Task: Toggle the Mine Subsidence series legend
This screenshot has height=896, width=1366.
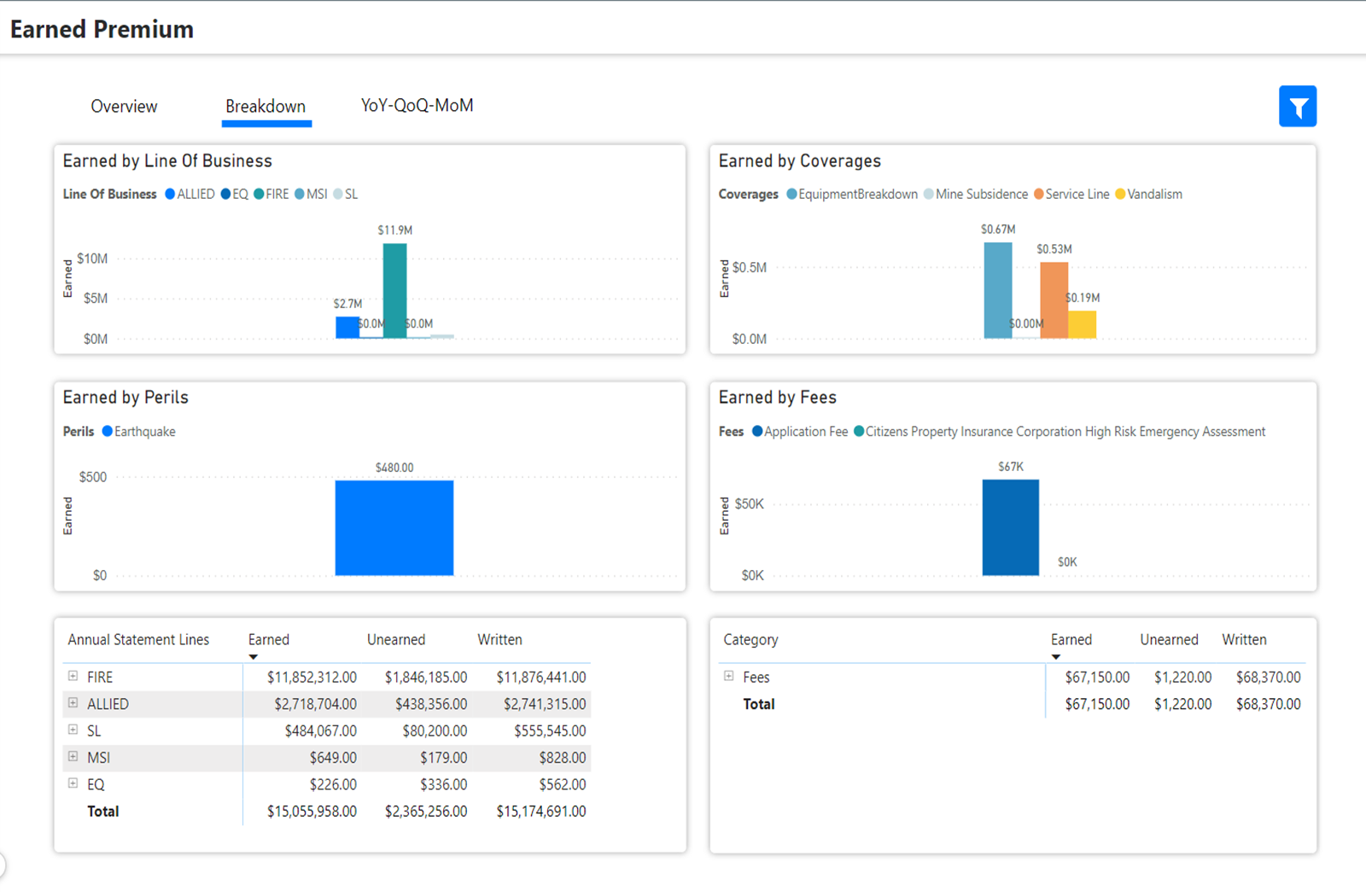Action: pos(926,194)
